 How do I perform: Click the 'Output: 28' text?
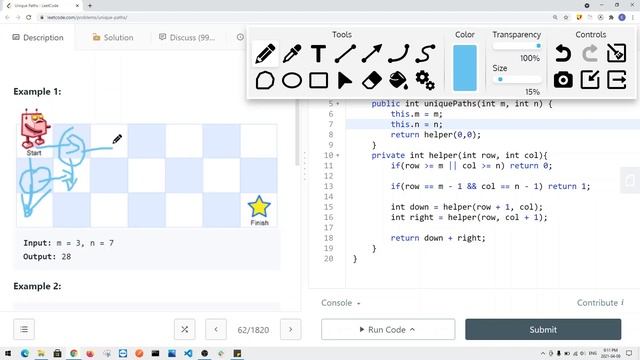pyautogui.click(x=47, y=257)
